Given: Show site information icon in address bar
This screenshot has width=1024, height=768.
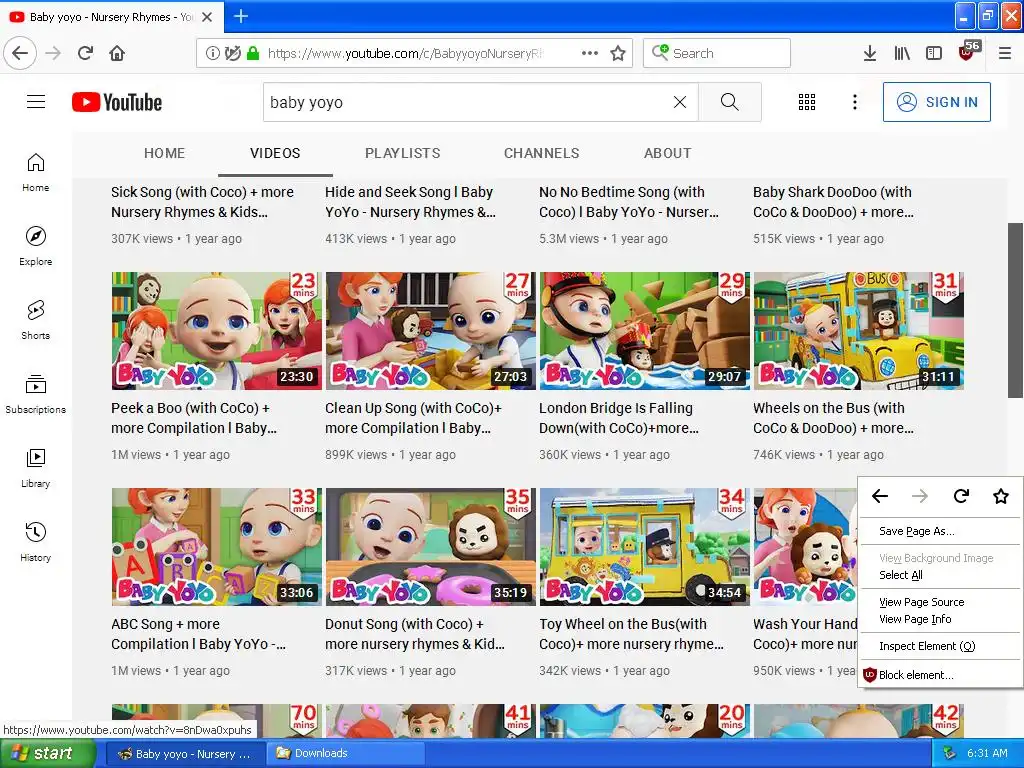Looking at the screenshot, I should 212,53.
